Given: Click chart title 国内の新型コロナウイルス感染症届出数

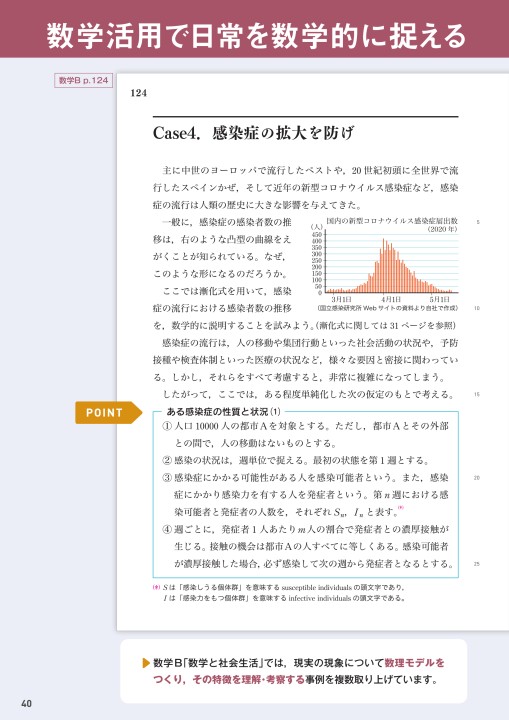Looking at the screenshot, I should (x=392, y=221).
